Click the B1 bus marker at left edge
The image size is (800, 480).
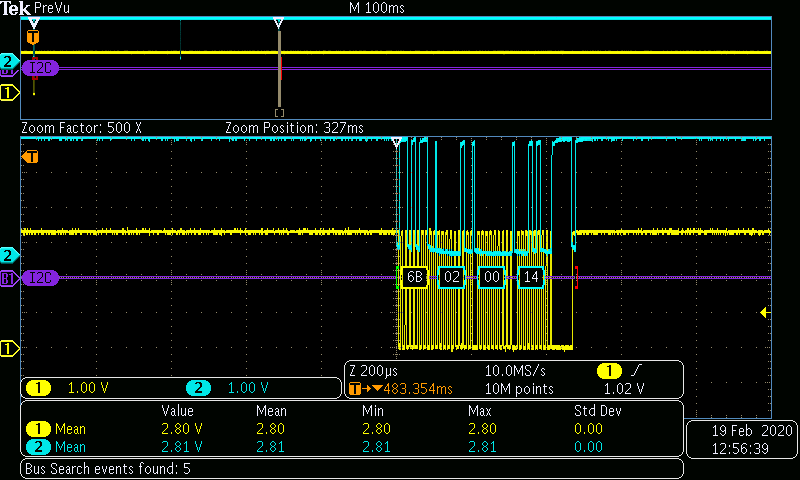click(x=9, y=278)
